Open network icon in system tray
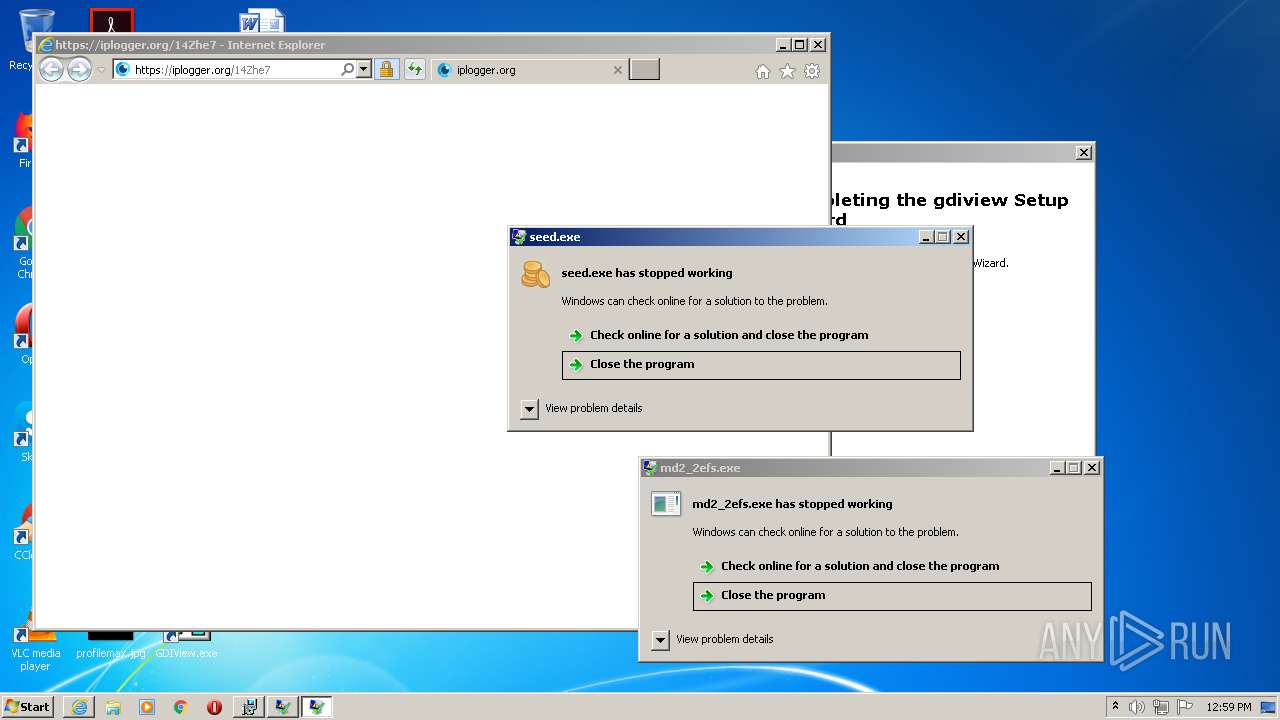This screenshot has width=1280, height=720. tap(1161, 707)
